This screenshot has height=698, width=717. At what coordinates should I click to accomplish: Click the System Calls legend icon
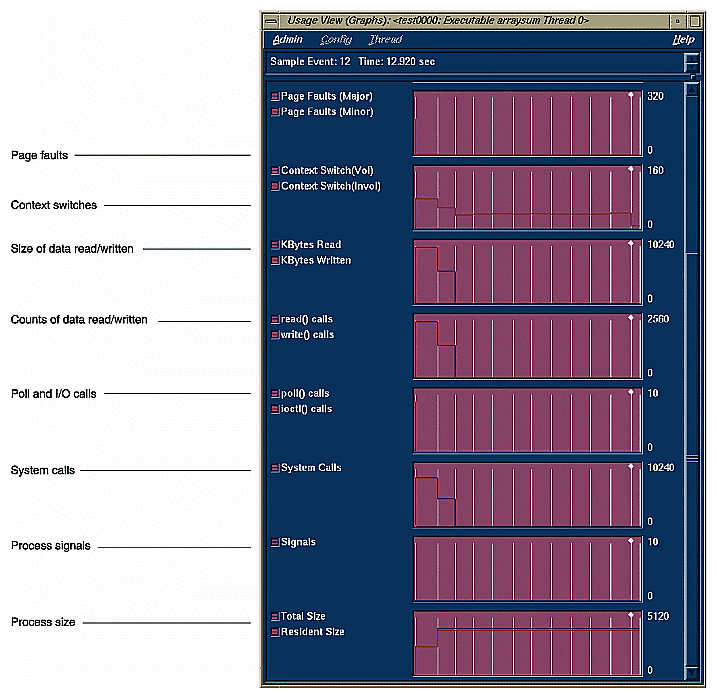coord(275,468)
